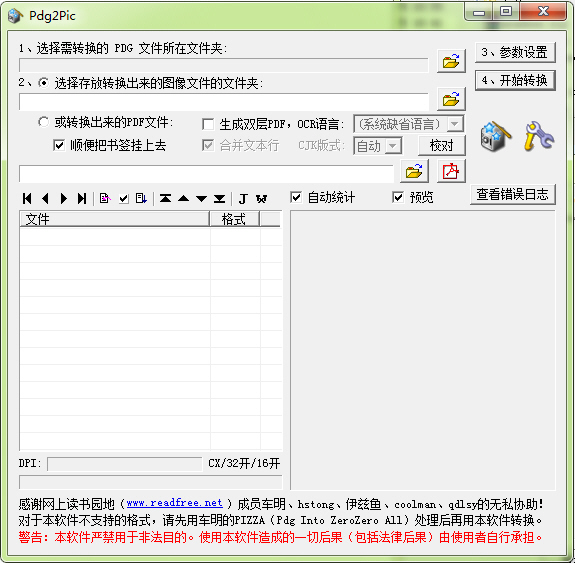This screenshot has width=575, height=563.
Task: Click the 校对 button
Action: pos(442,146)
